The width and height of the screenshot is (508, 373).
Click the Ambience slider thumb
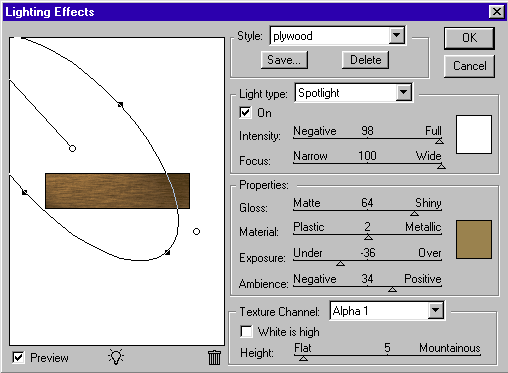pyautogui.click(x=392, y=289)
